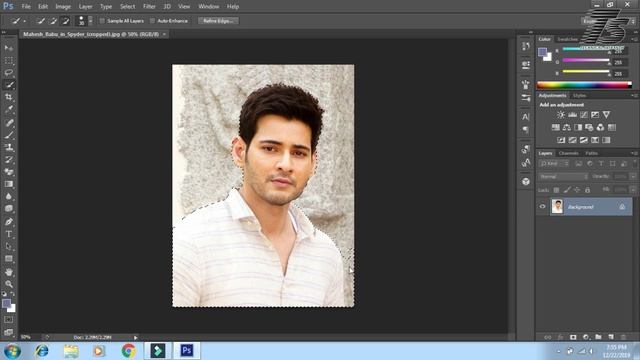Screen dimensions: 640x360
Task: Open the tool preset picker dropdown
Action: 24,21
